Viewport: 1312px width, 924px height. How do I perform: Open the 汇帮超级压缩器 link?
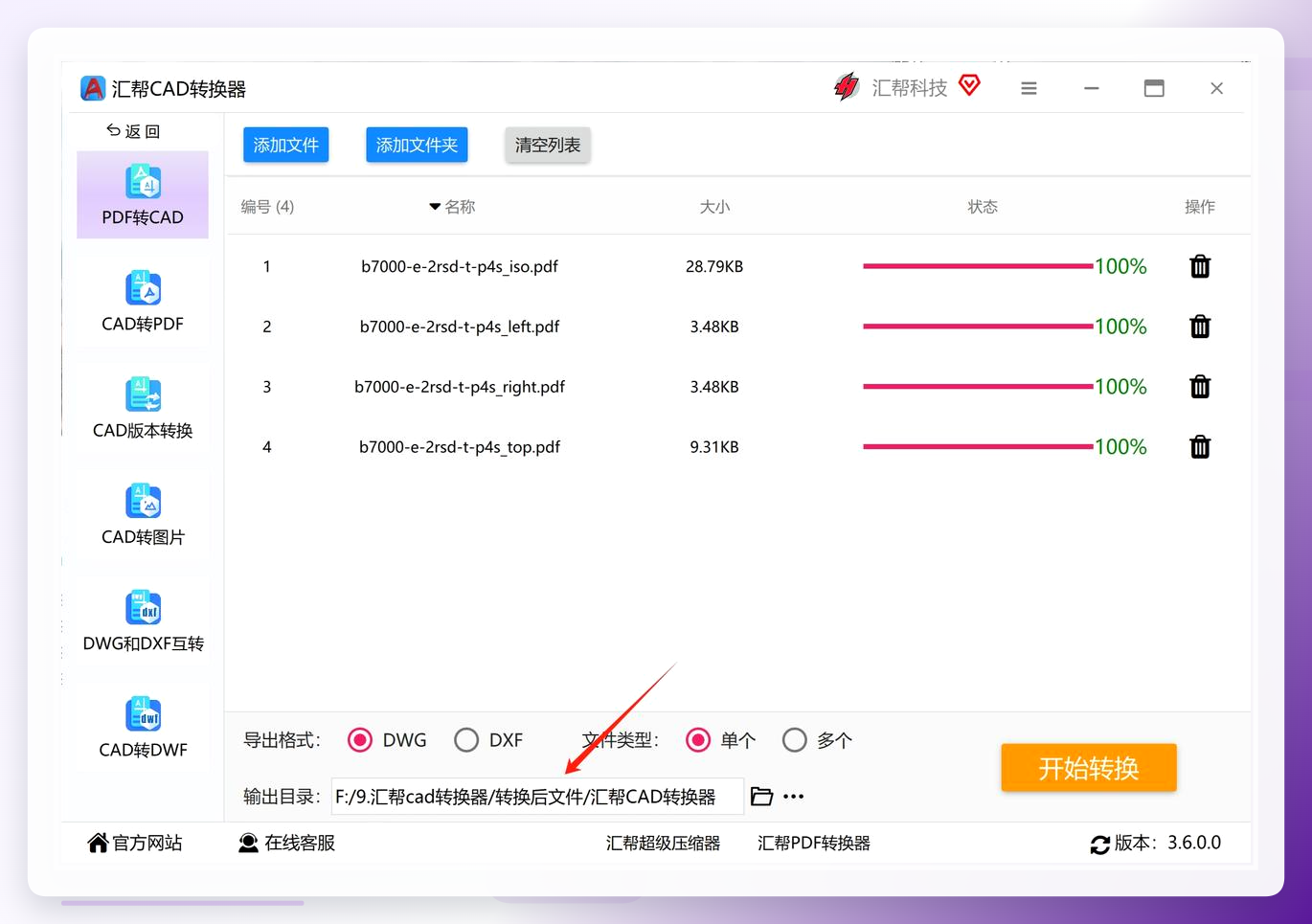click(x=663, y=844)
